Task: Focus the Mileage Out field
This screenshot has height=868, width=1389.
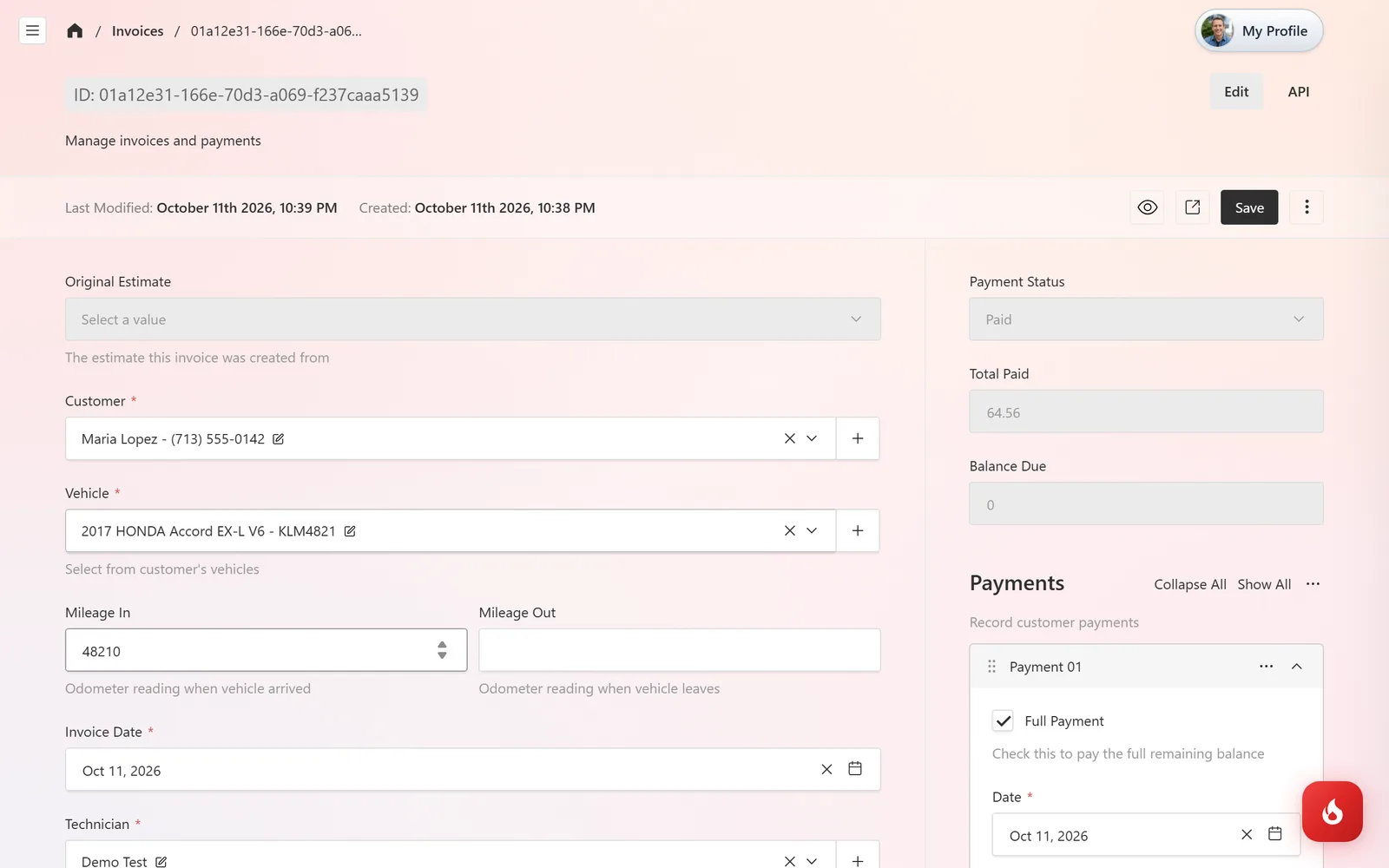Action: [x=680, y=650]
